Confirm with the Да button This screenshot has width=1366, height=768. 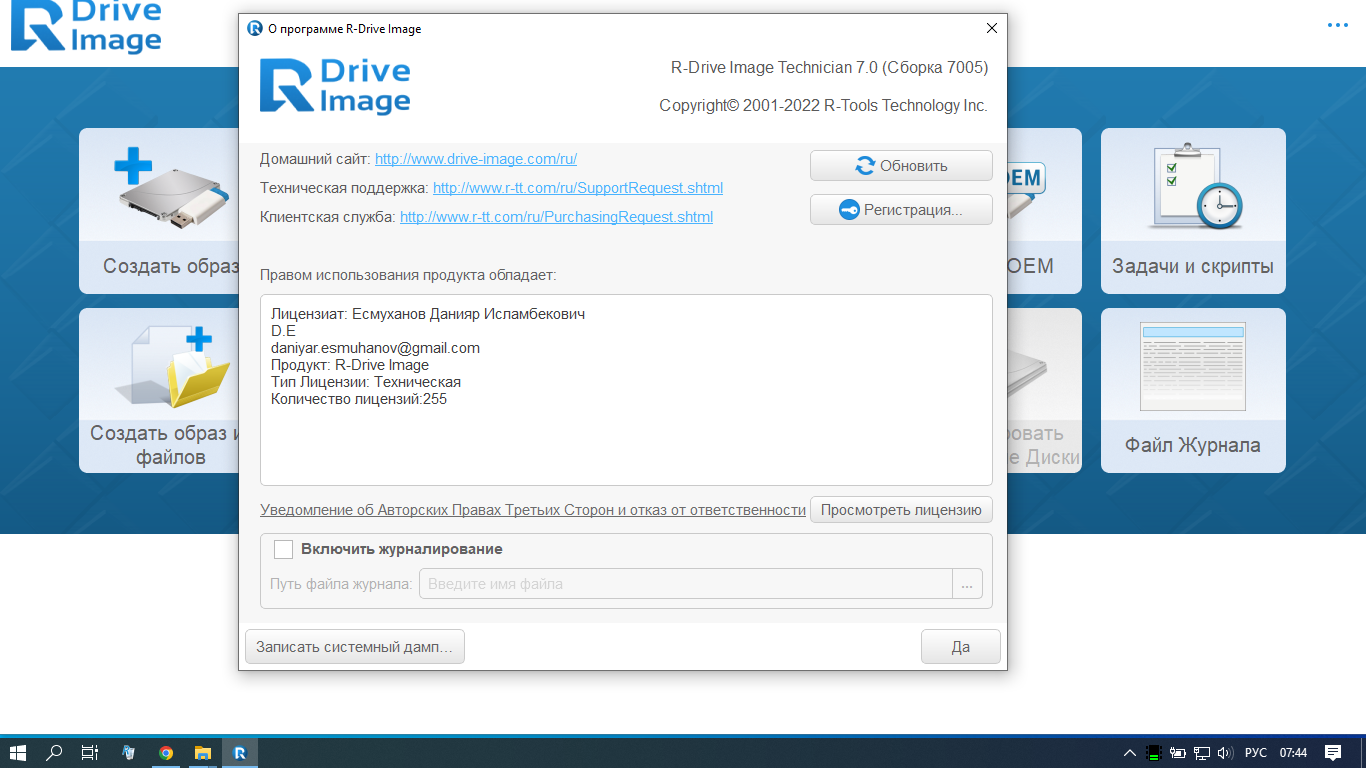[x=960, y=647]
